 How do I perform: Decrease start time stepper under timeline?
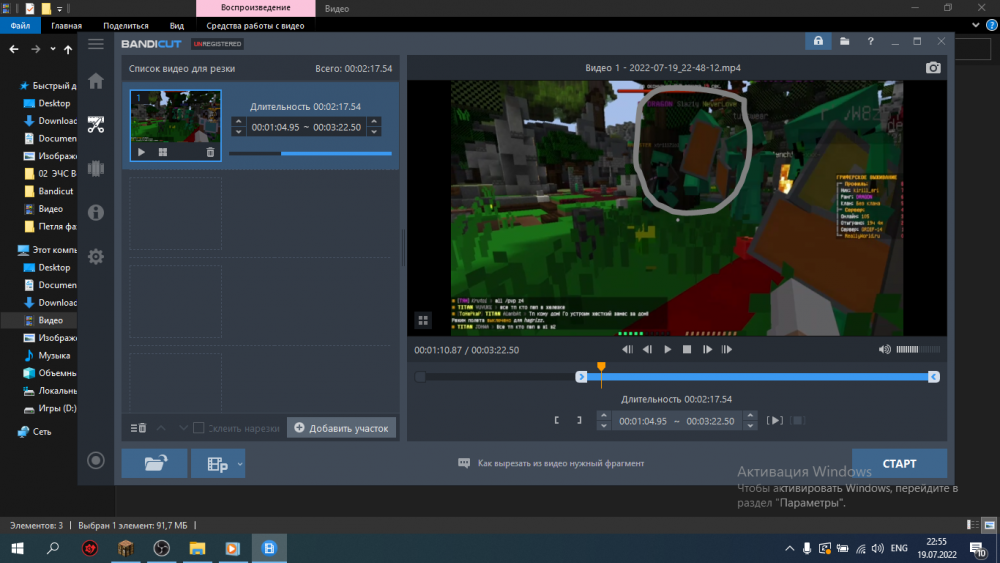click(603, 426)
